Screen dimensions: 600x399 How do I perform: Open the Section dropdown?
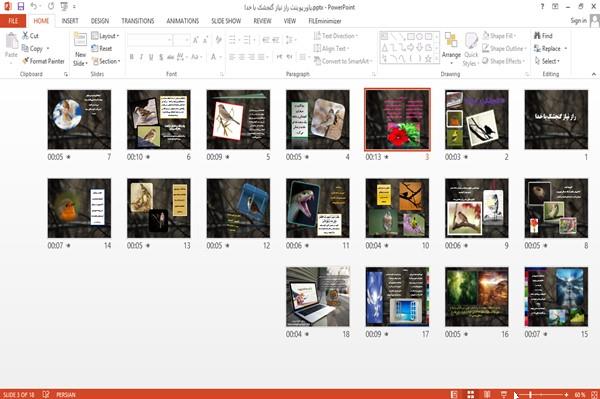[106, 61]
